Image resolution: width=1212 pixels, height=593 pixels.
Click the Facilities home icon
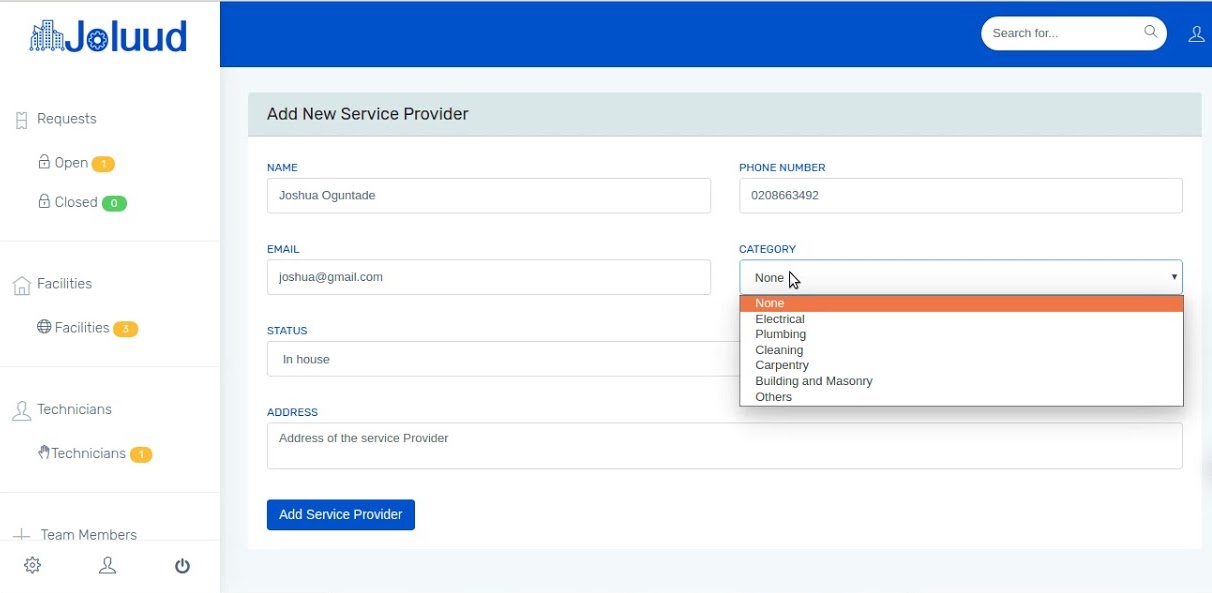21,285
